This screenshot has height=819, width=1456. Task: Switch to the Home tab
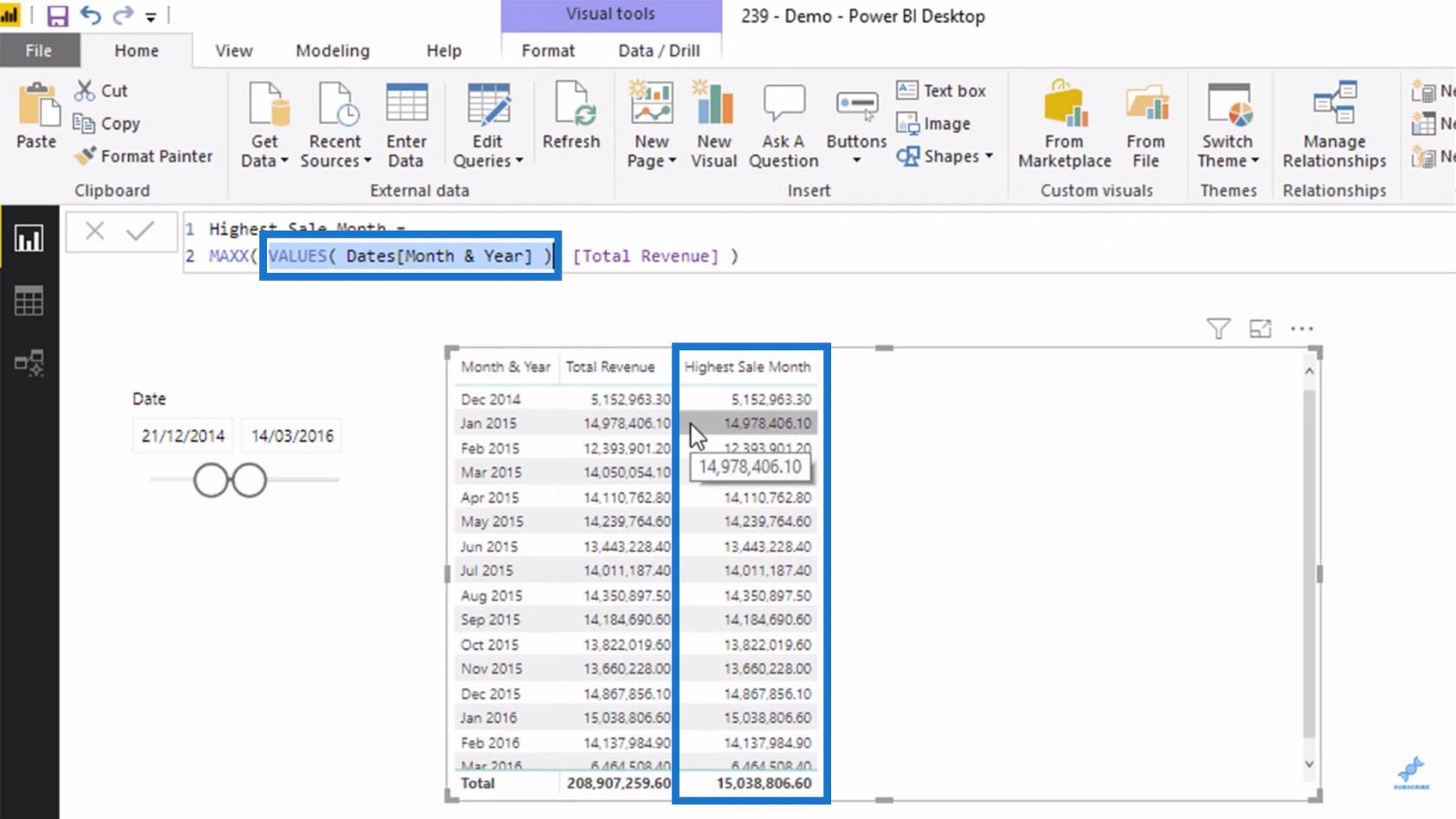point(136,50)
